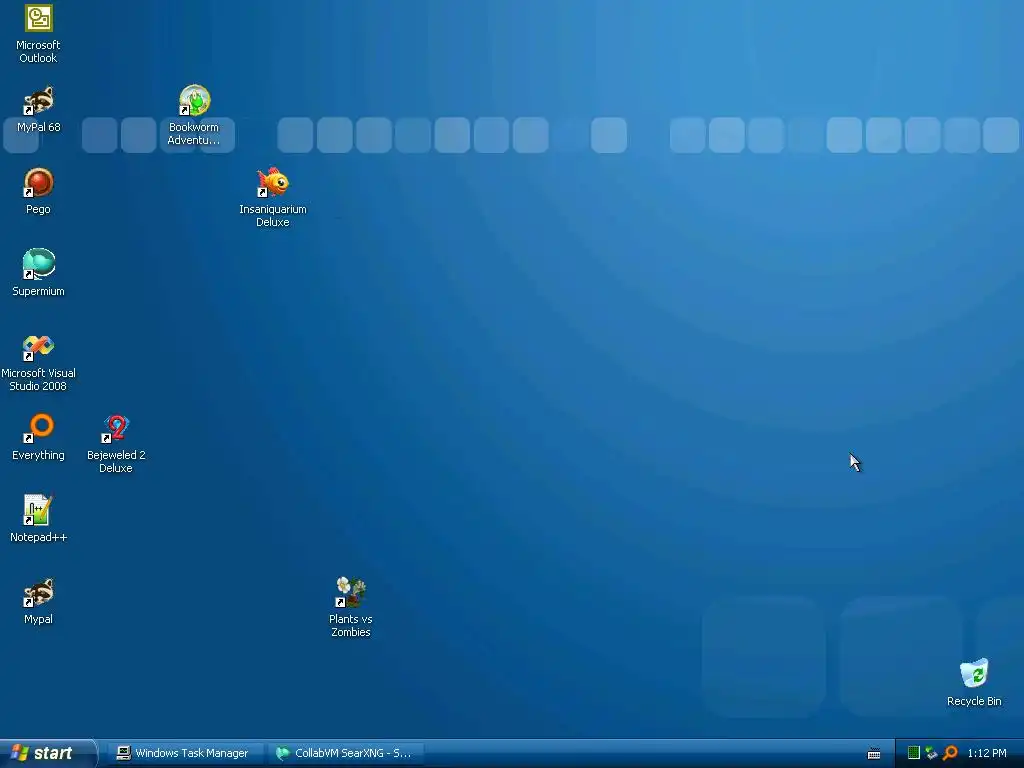Open the Start menu
1024x768 pixels.
[x=48, y=753]
